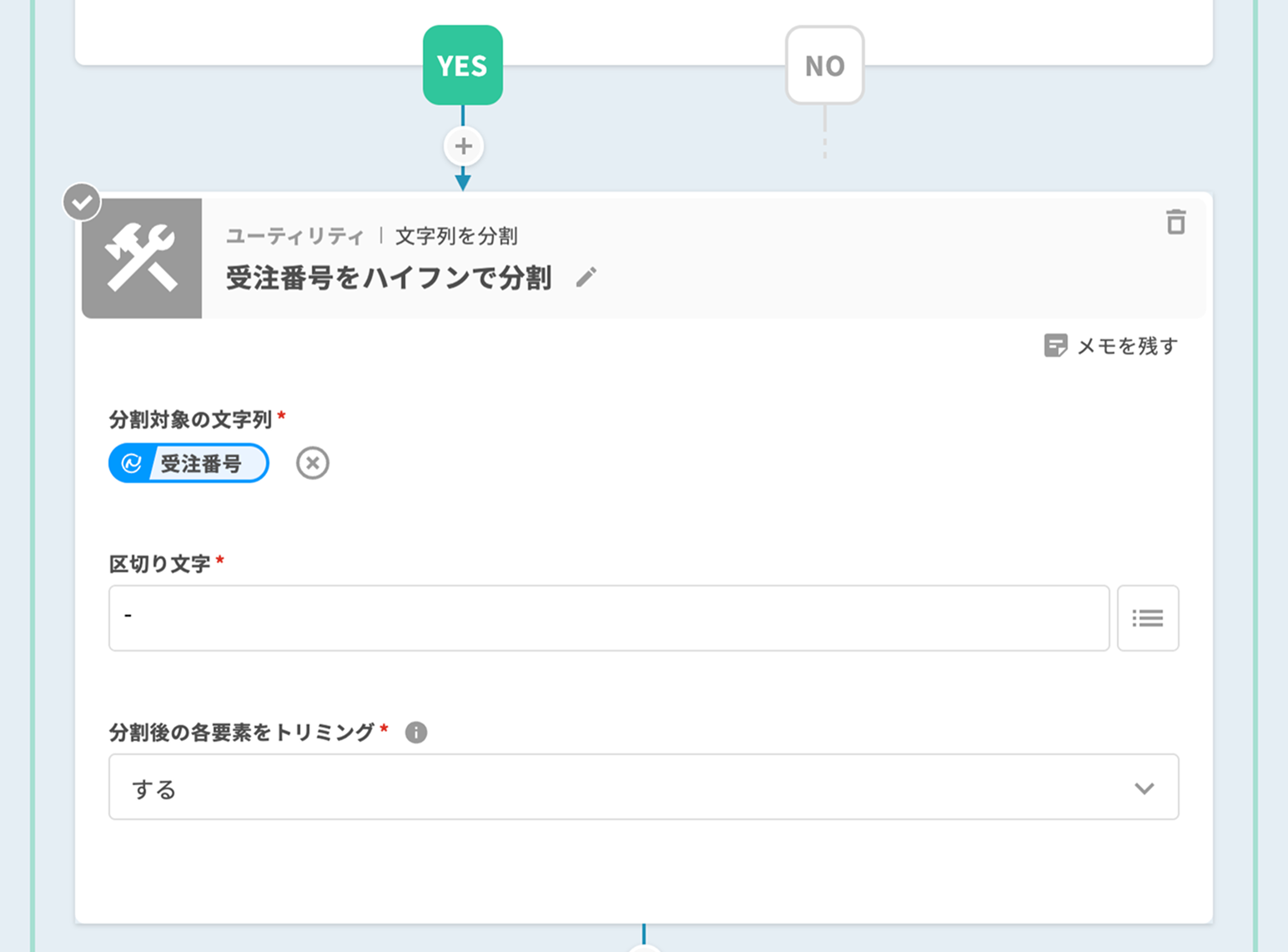Click the 文字列を分割 action label

[x=456, y=236]
